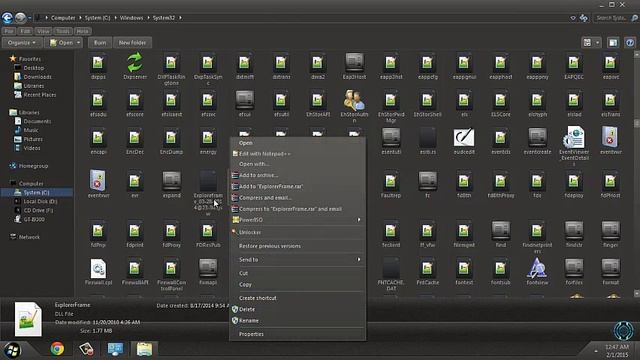The height and width of the screenshot is (360, 640).
Task: Select Network in navigation pane
Action: click(29, 237)
